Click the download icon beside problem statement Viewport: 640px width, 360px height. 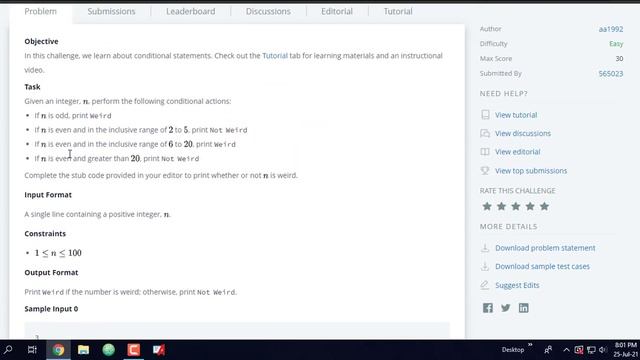(485, 248)
